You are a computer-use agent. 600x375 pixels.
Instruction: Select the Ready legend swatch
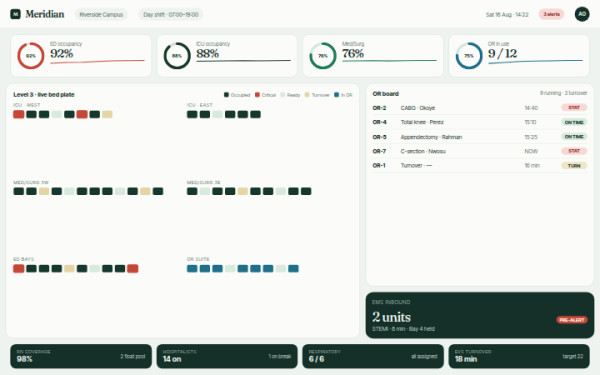point(282,95)
